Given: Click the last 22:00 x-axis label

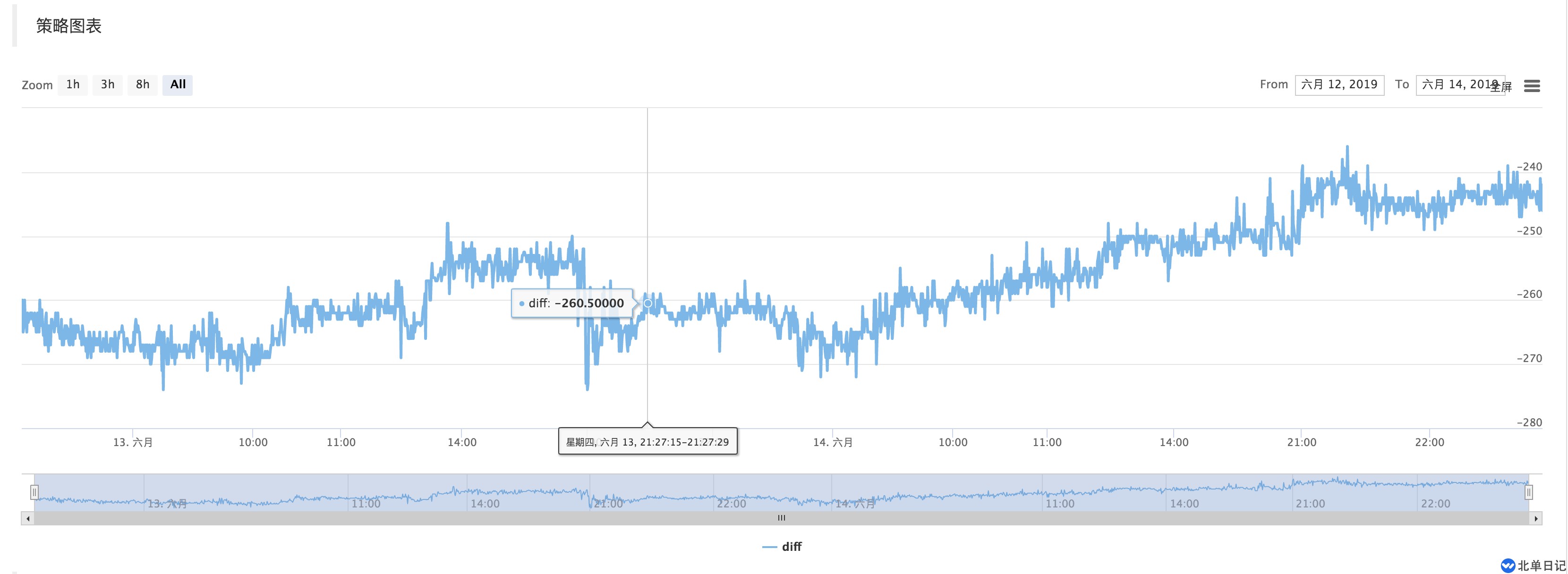Looking at the screenshot, I should tap(1429, 442).
